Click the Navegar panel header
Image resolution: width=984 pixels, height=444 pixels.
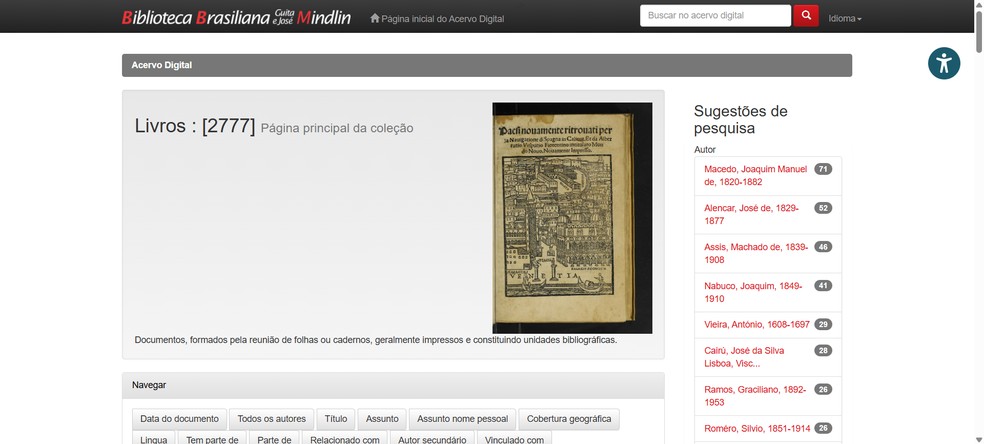[393, 386]
